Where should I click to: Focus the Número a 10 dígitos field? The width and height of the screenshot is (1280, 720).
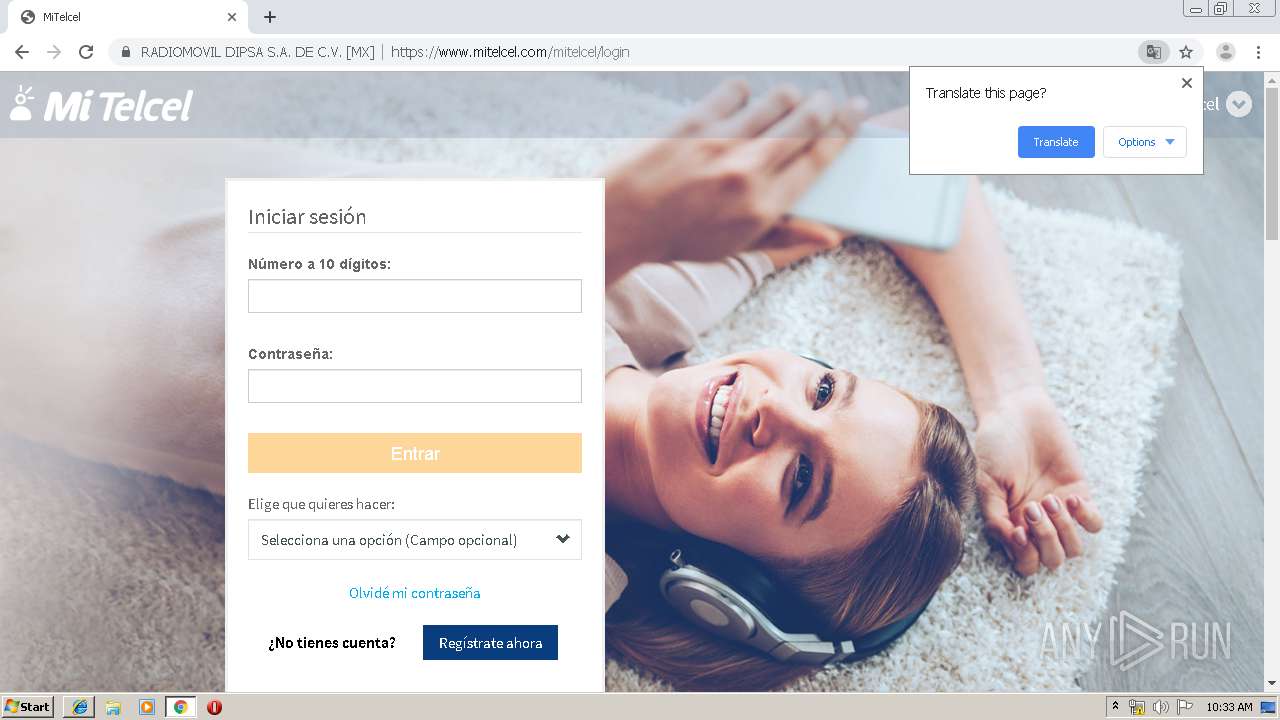(415, 296)
